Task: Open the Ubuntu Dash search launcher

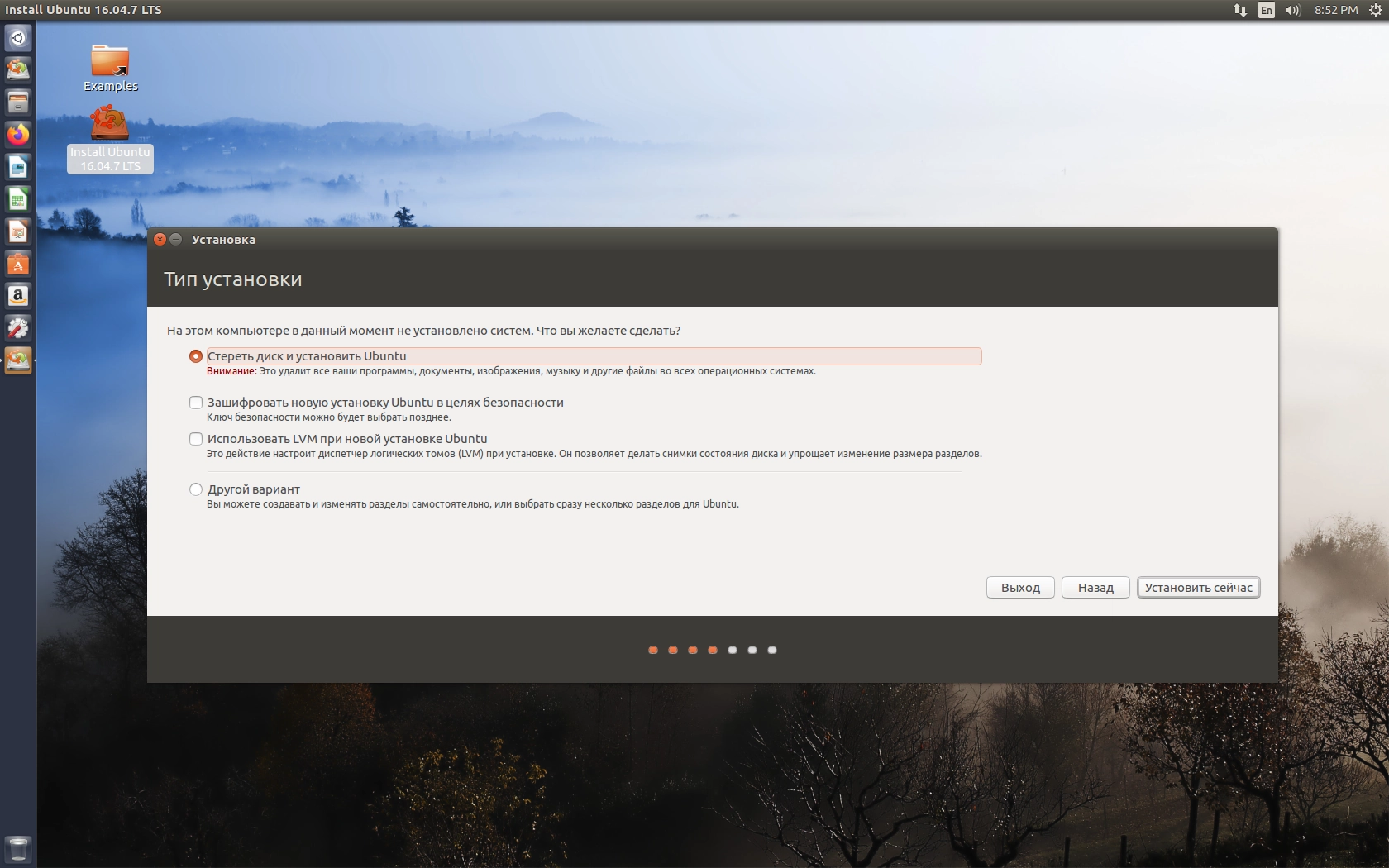Action: coord(18,38)
